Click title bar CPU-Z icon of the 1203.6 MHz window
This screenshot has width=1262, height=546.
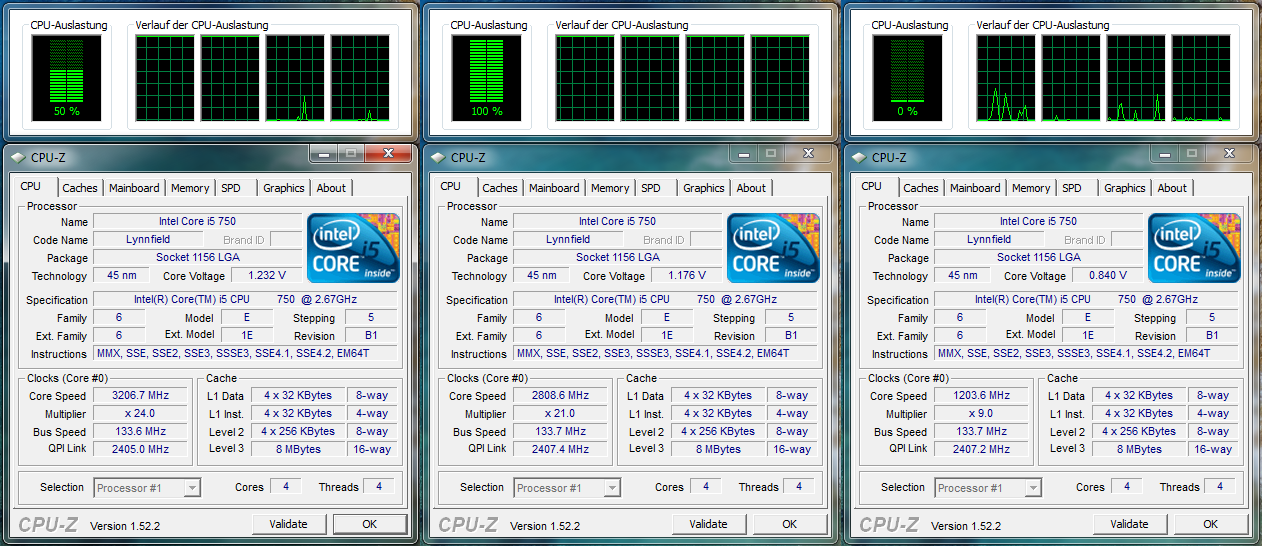click(x=860, y=157)
